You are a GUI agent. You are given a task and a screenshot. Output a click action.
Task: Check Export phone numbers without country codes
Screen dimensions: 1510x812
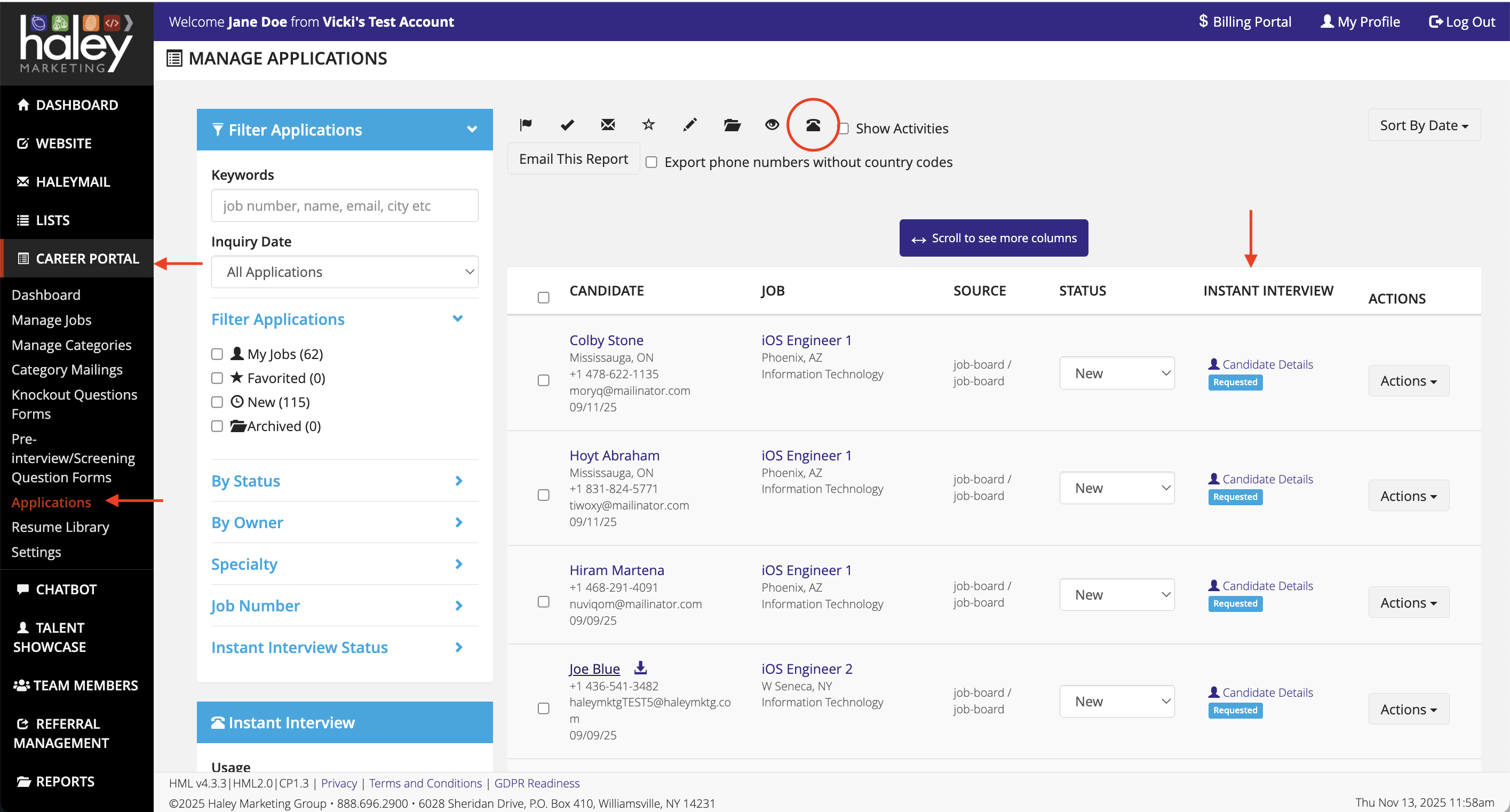click(x=651, y=162)
